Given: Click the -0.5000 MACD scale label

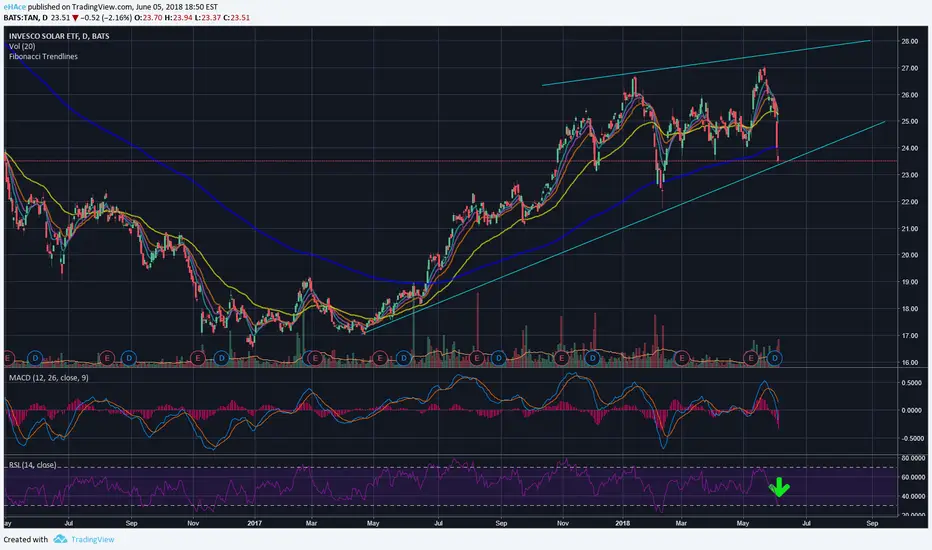Looking at the screenshot, I should coord(911,439).
